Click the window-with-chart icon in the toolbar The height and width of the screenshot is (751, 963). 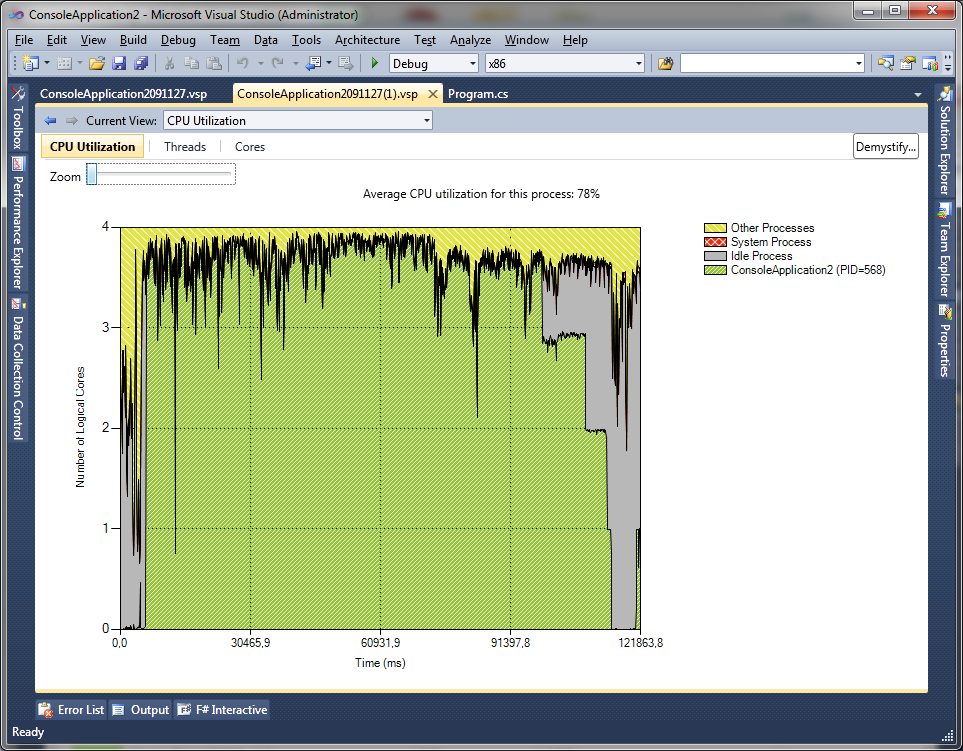(x=930, y=63)
